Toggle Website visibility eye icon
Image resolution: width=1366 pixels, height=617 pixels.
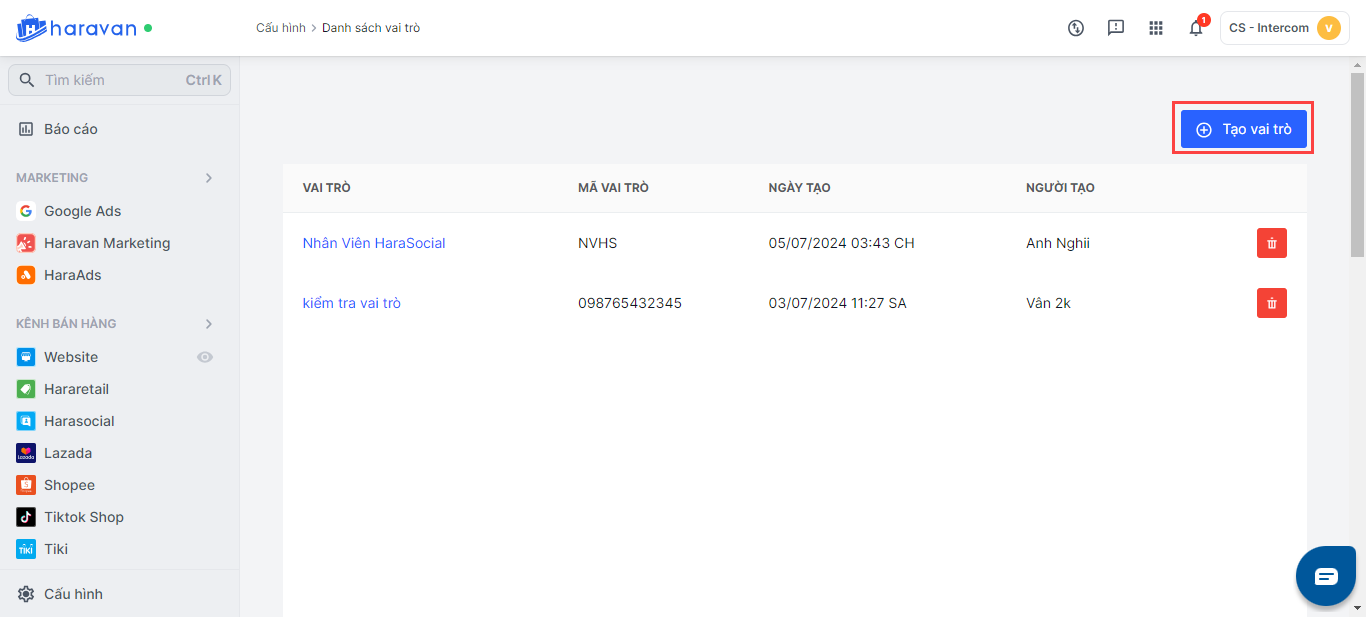(205, 357)
